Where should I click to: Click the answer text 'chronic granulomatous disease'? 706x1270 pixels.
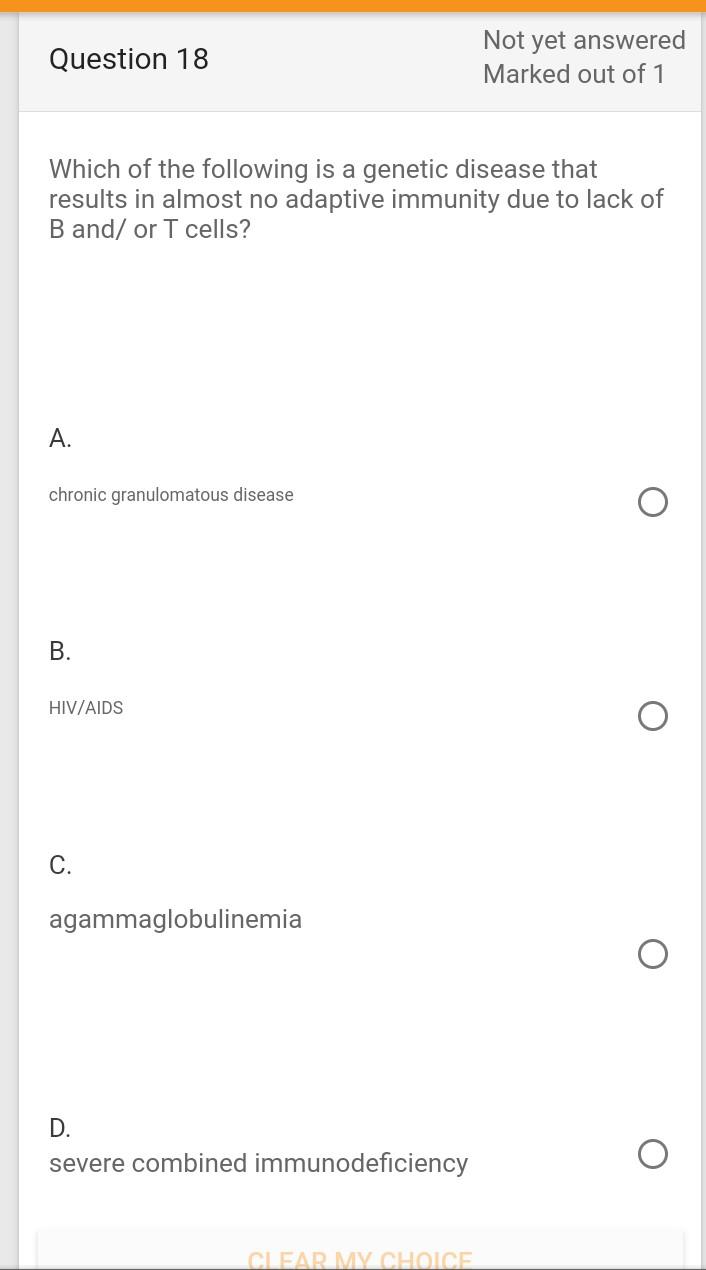pos(171,495)
